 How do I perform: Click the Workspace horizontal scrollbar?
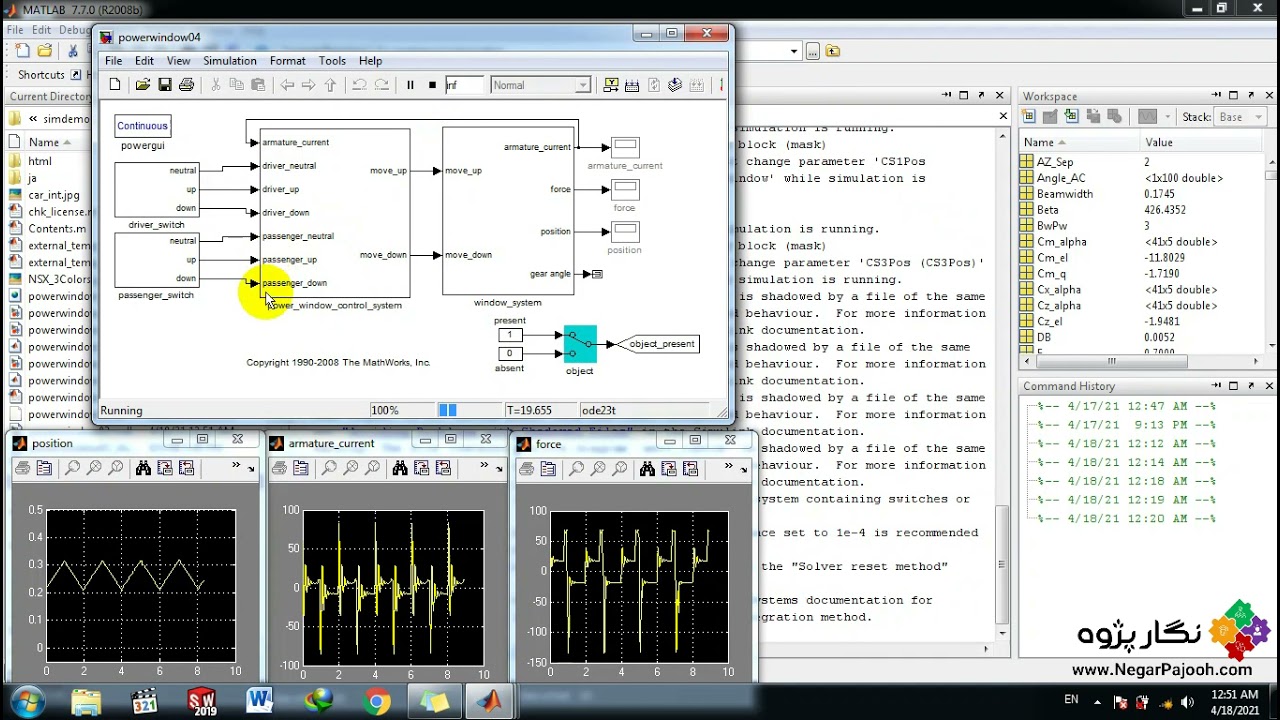(x=1143, y=362)
